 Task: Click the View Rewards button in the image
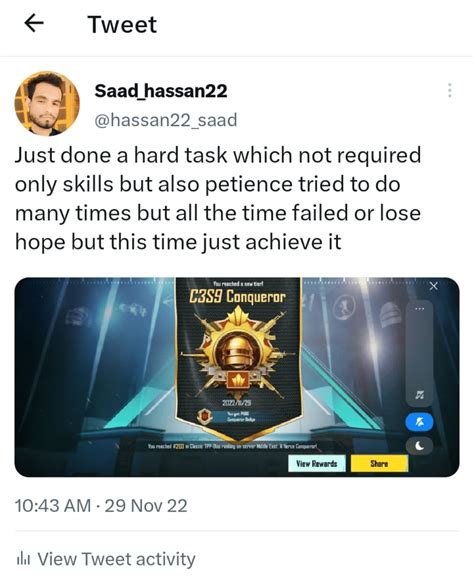[x=317, y=463]
